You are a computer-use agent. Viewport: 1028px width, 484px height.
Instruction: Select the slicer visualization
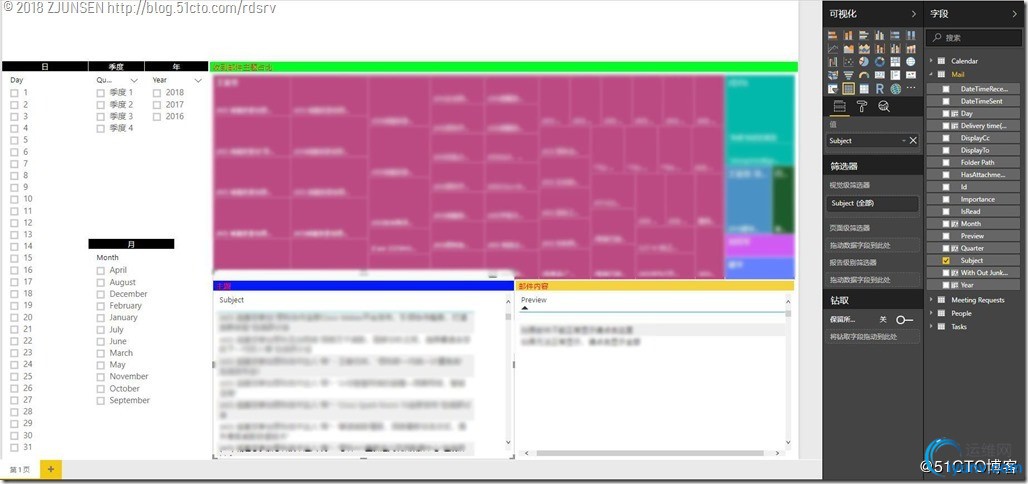pos(833,88)
